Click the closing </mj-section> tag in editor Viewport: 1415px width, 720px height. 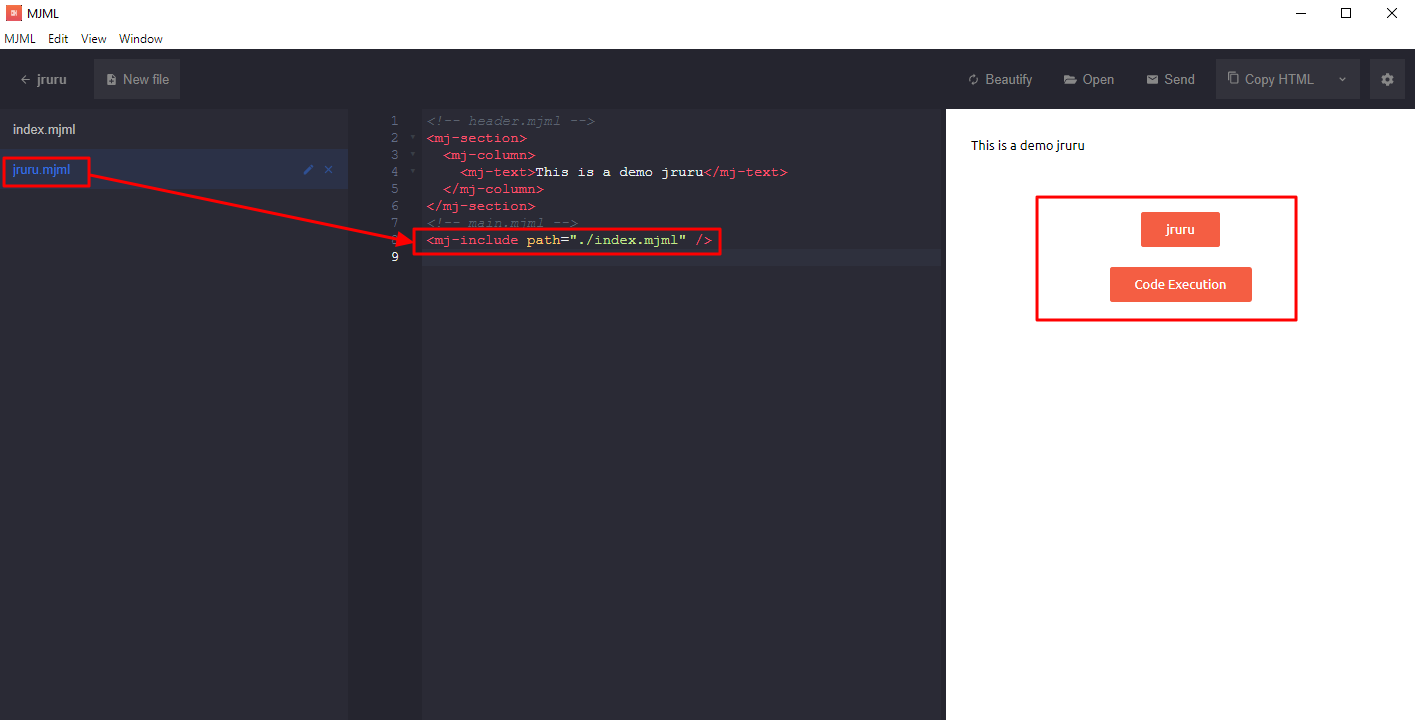[481, 206]
